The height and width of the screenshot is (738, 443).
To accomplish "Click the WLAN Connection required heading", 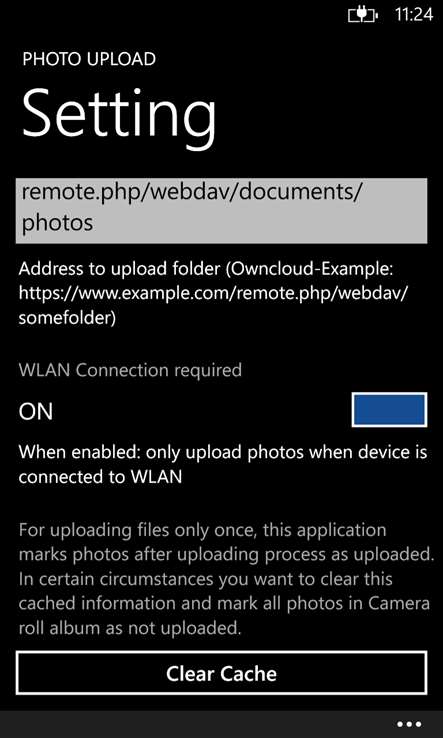I will point(130,370).
